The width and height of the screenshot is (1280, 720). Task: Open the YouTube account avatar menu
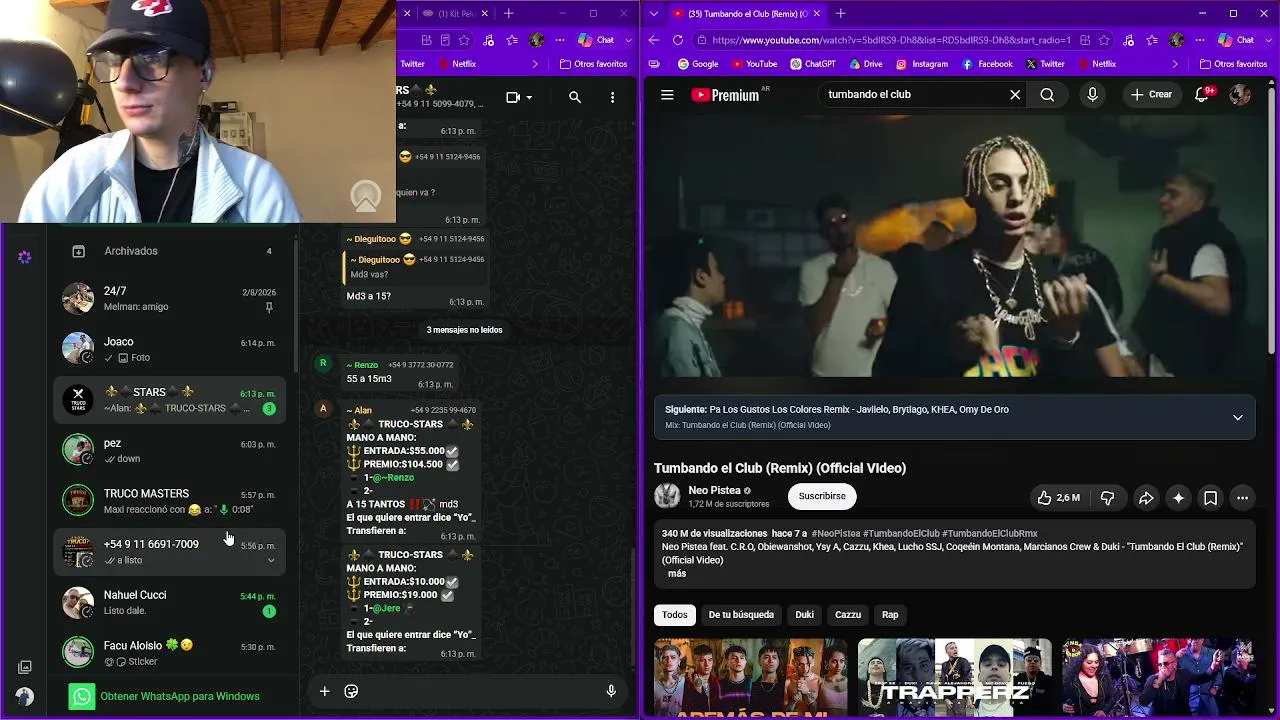pyautogui.click(x=1240, y=95)
